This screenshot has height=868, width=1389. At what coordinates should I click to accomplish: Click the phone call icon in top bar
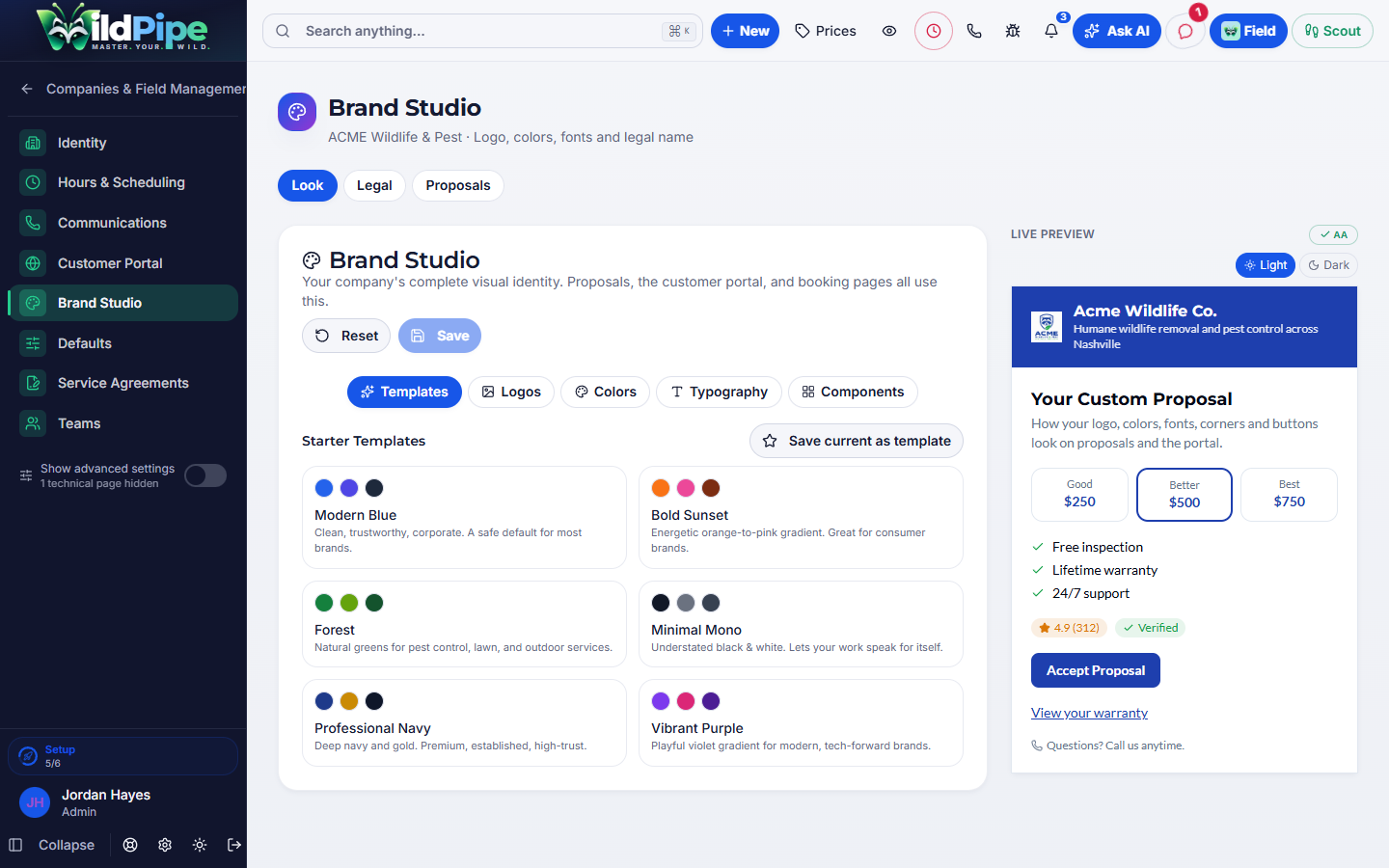(974, 31)
